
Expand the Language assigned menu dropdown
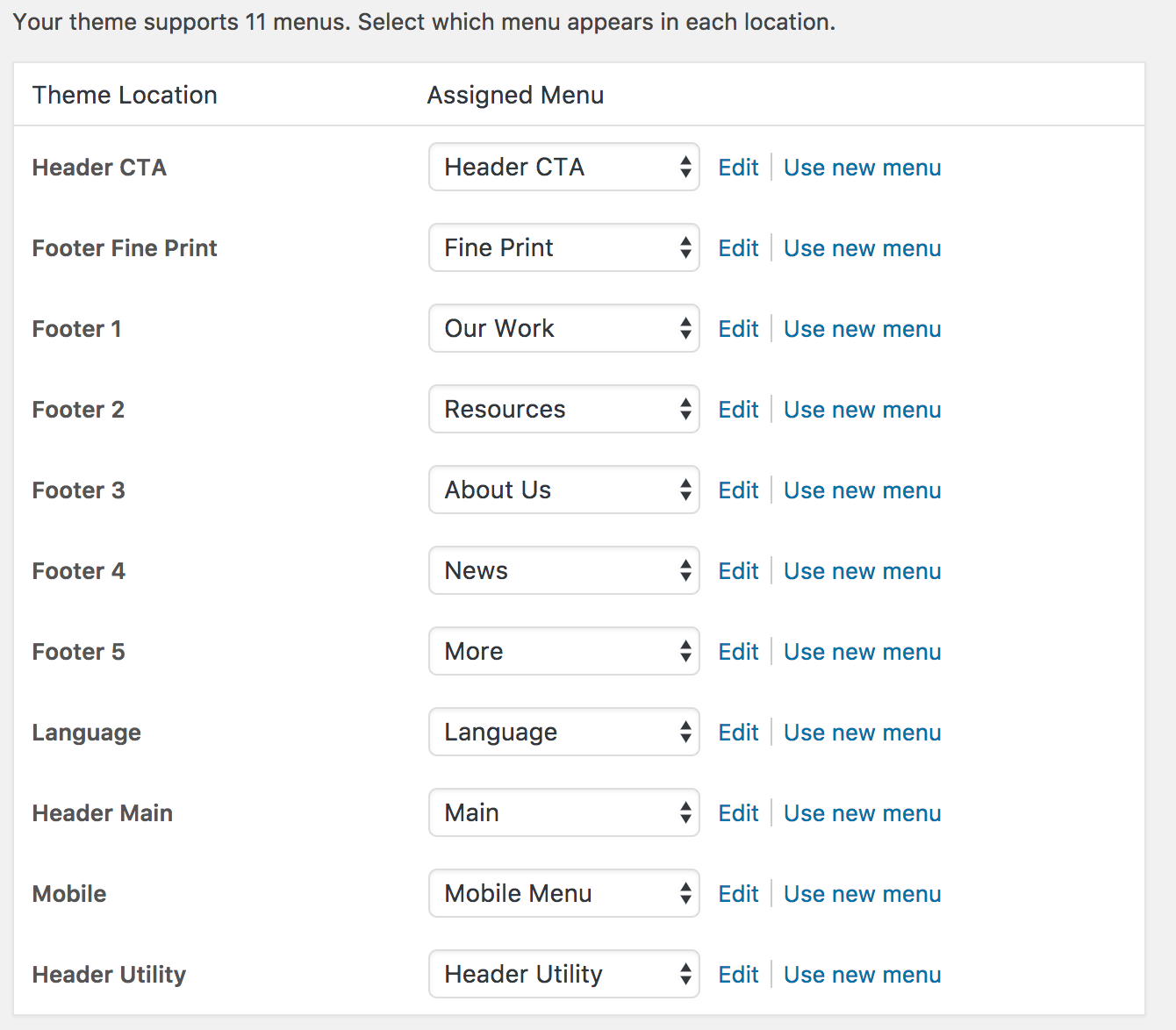pyautogui.click(x=564, y=732)
